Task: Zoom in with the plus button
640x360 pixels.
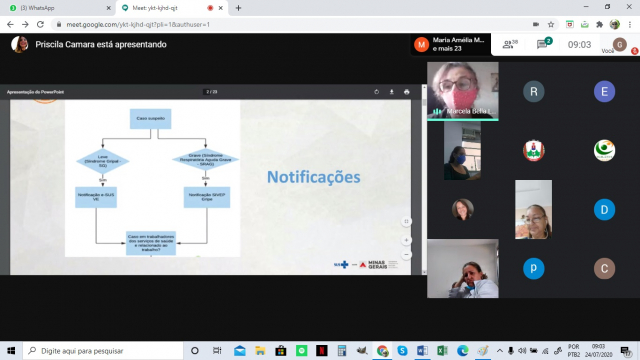Action: [x=406, y=240]
